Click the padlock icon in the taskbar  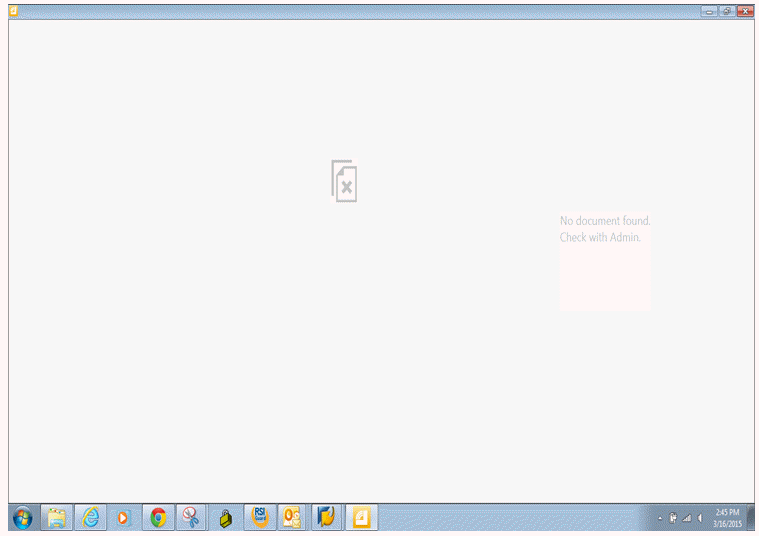[x=226, y=518]
